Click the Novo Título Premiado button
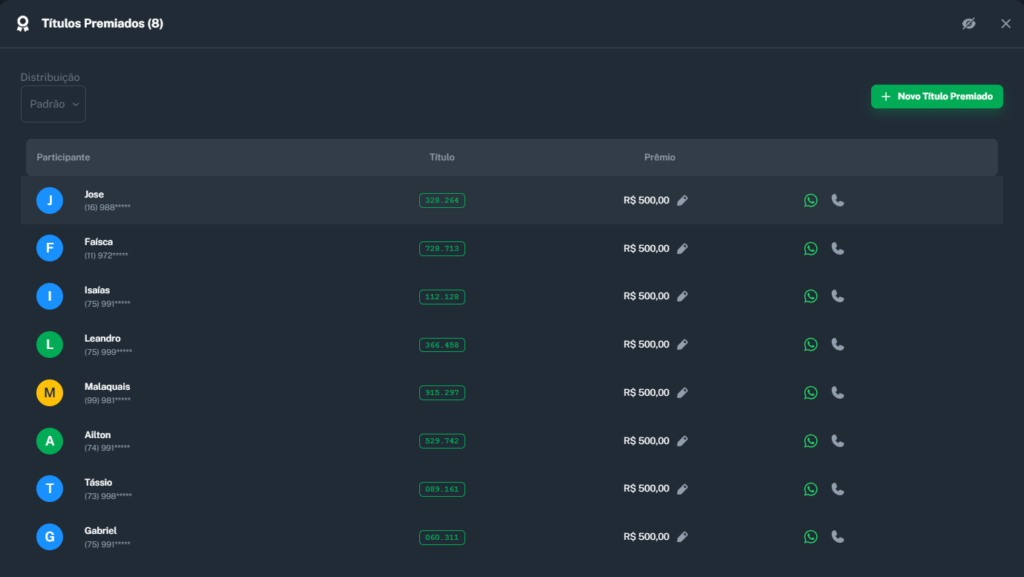This screenshot has height=577, width=1024. coord(936,96)
